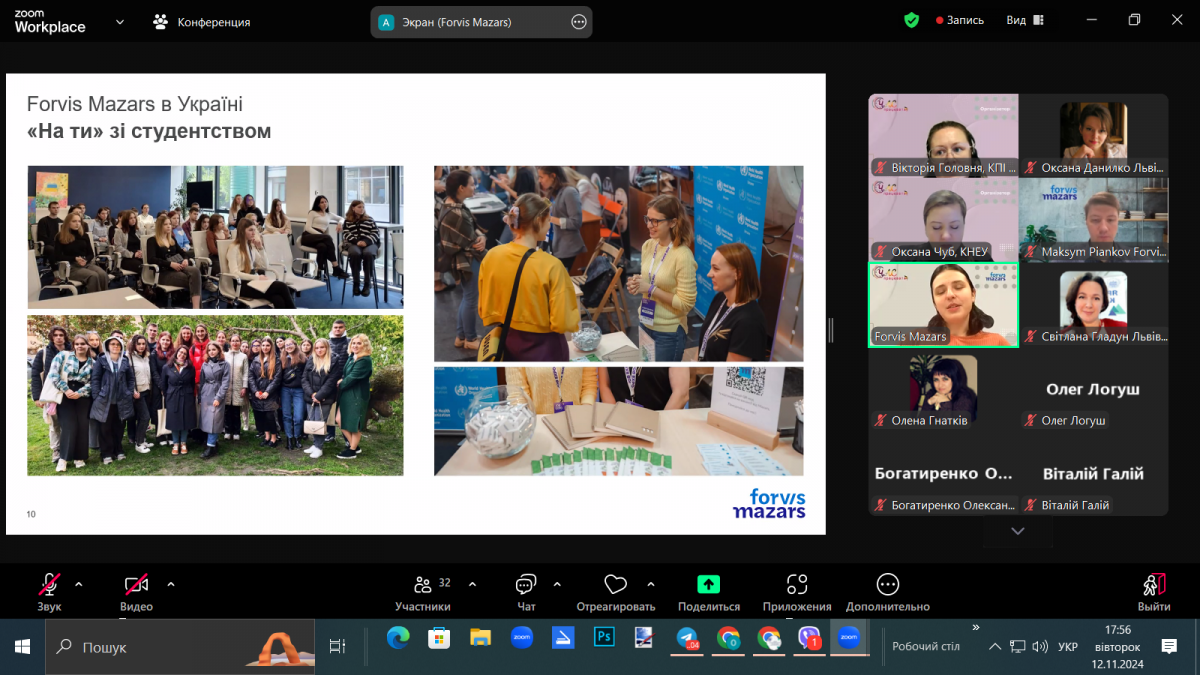Turn on camera with Видео button
The height and width of the screenshot is (675, 1200).
pos(136,586)
